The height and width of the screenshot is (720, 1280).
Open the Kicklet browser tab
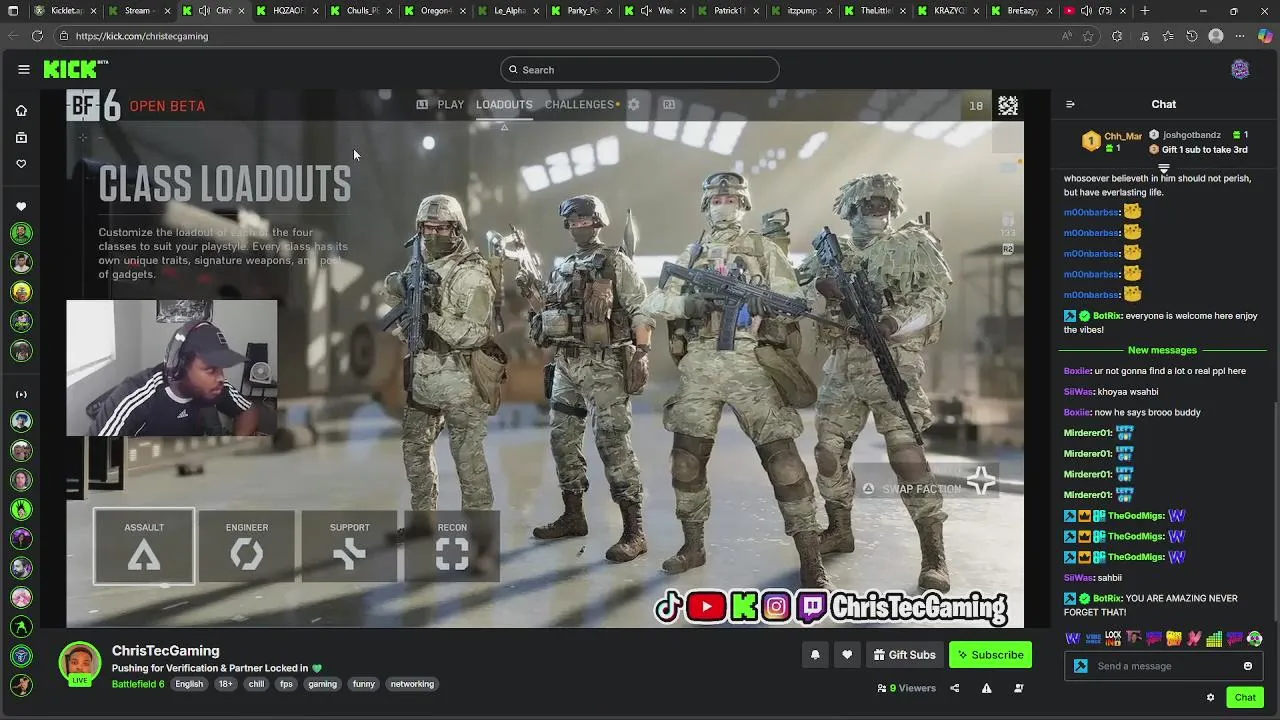(x=66, y=11)
